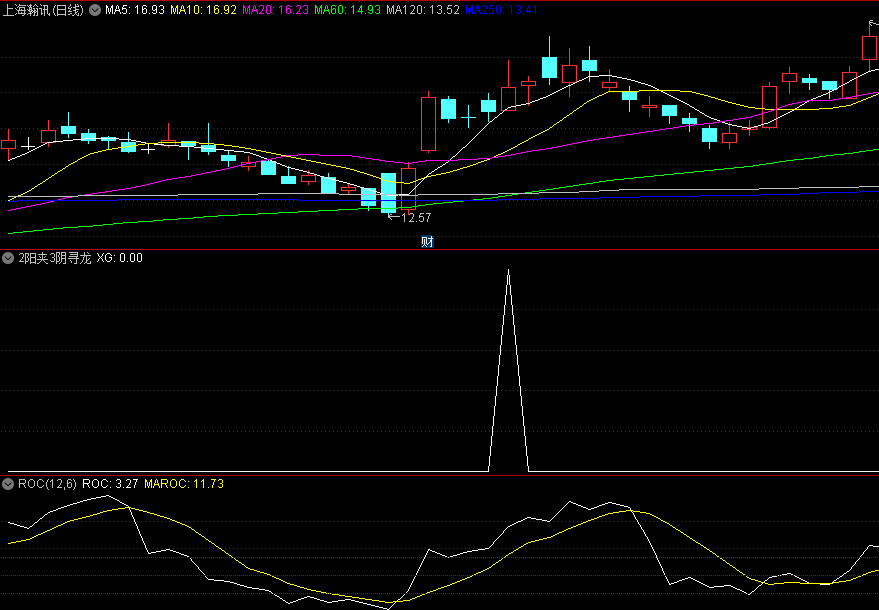Click the 12.57 low price label
The width and height of the screenshot is (879, 610).
click(416, 218)
